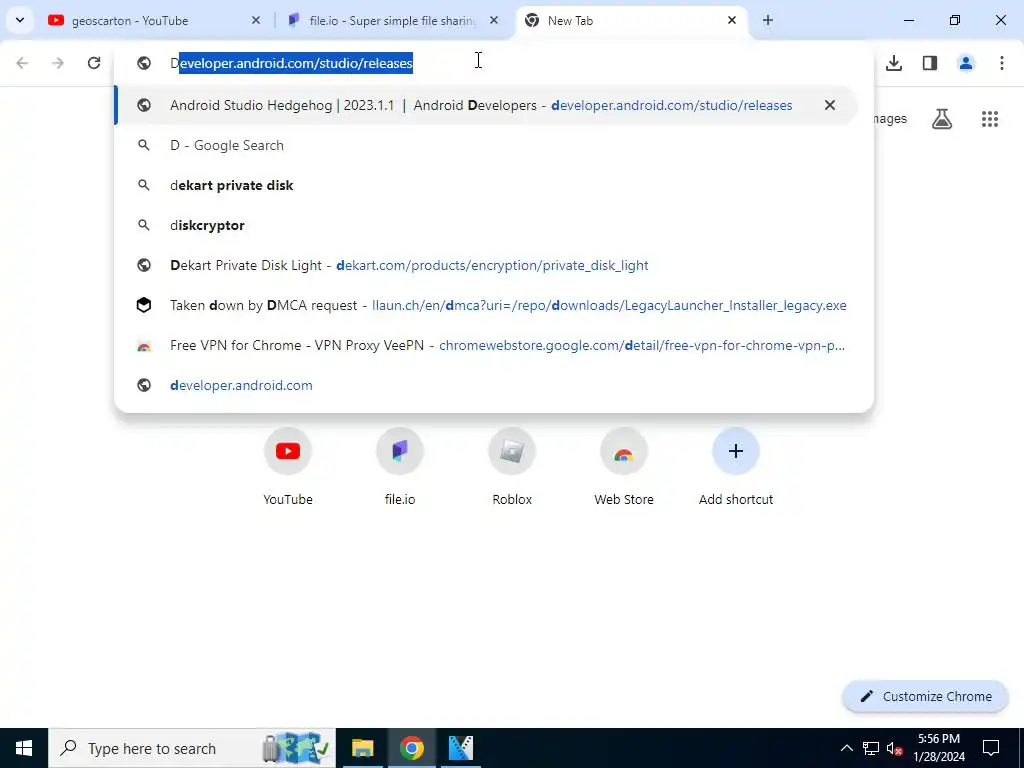The height and width of the screenshot is (768, 1024).
Task: Click the browser Back arrow
Action: [22, 63]
